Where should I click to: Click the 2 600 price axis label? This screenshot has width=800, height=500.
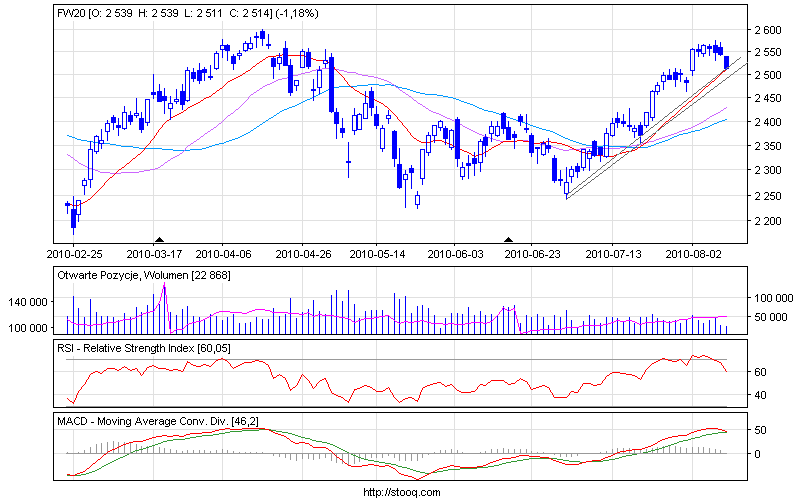(x=768, y=30)
